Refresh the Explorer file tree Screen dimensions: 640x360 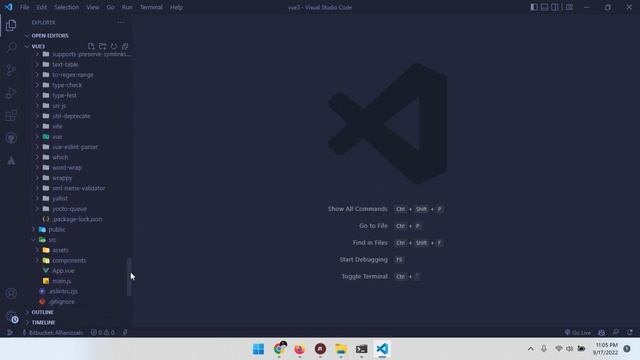coord(114,46)
